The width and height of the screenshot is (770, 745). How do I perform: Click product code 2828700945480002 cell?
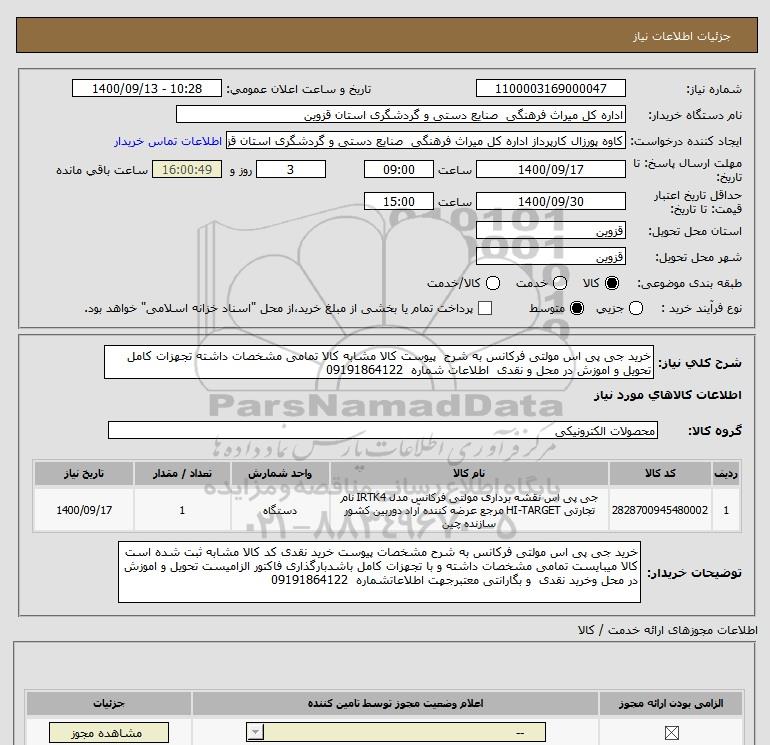(660, 510)
